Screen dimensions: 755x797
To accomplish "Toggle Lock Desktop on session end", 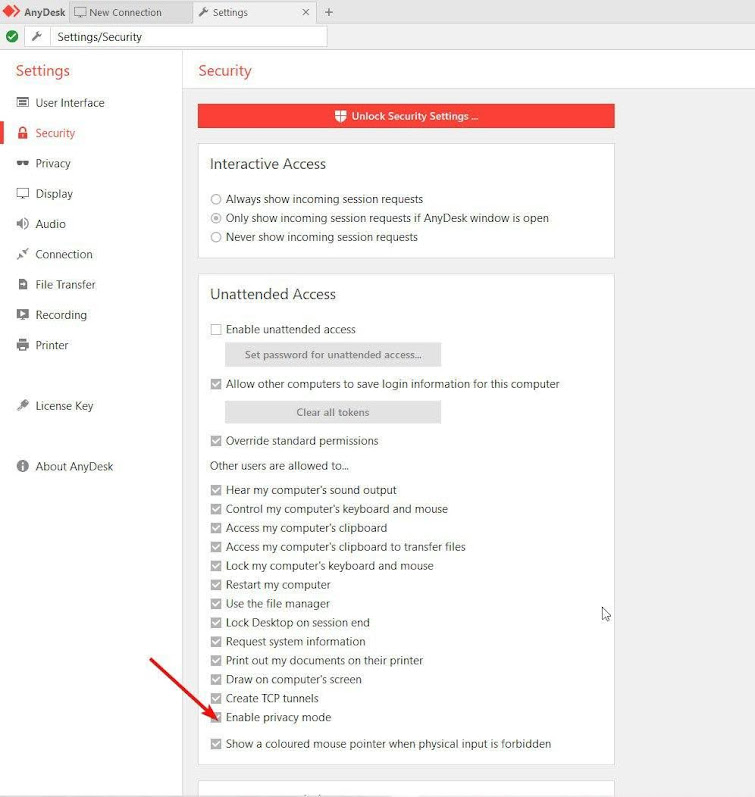I will click(x=216, y=623).
